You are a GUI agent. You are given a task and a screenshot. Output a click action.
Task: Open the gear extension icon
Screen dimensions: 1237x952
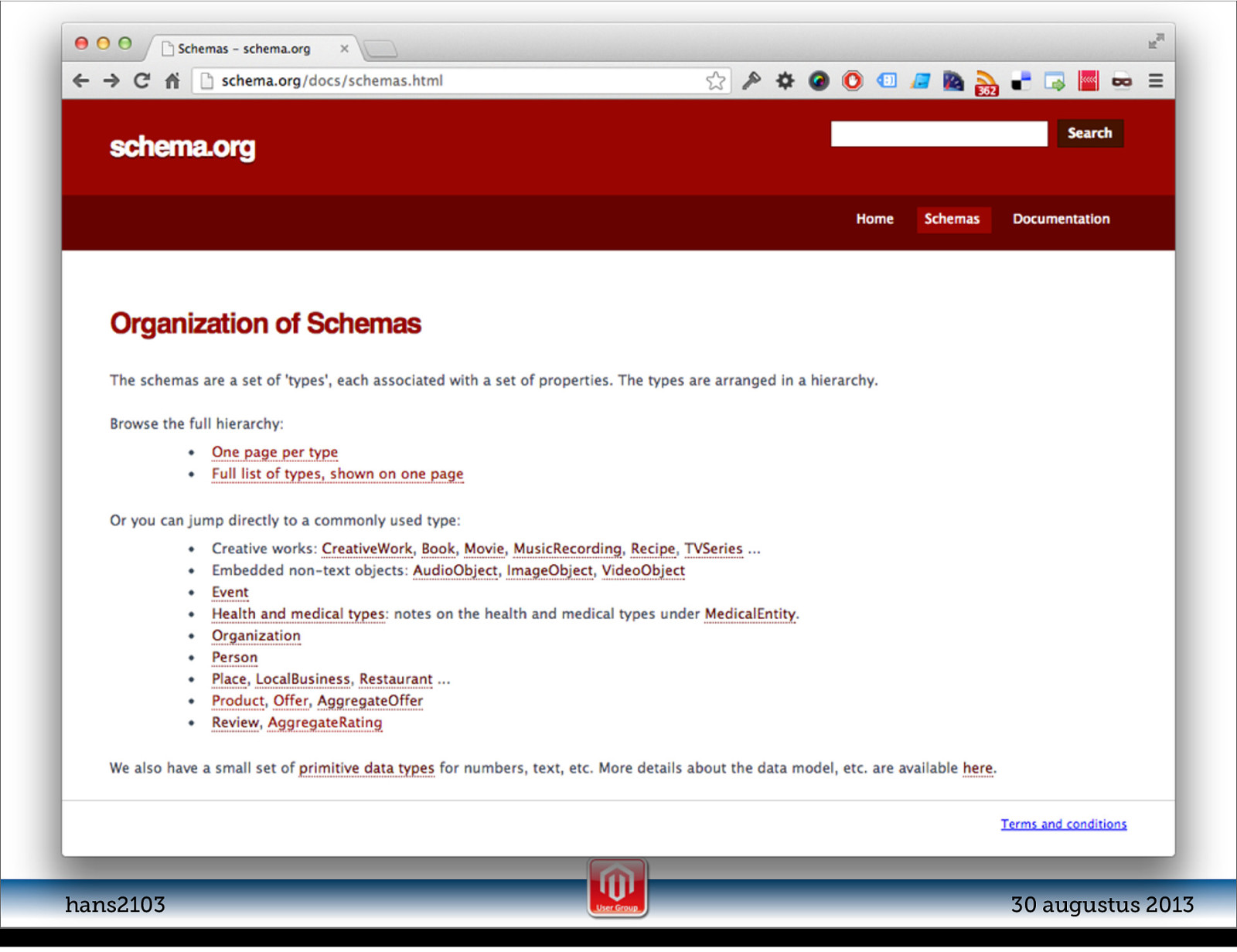coord(785,81)
